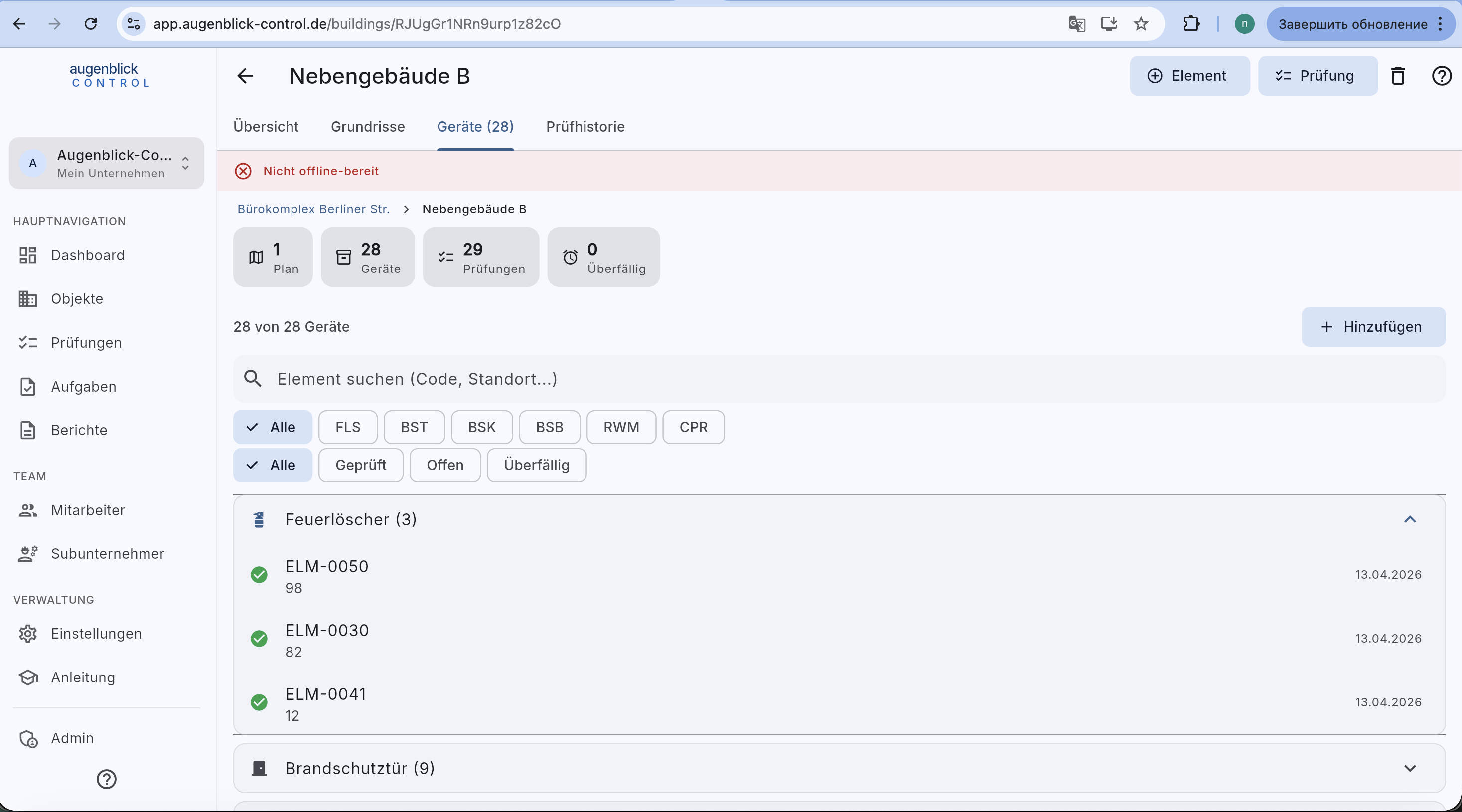The width and height of the screenshot is (1462, 812).
Task: Click the Einstellungen gear item
Action: (x=97, y=633)
